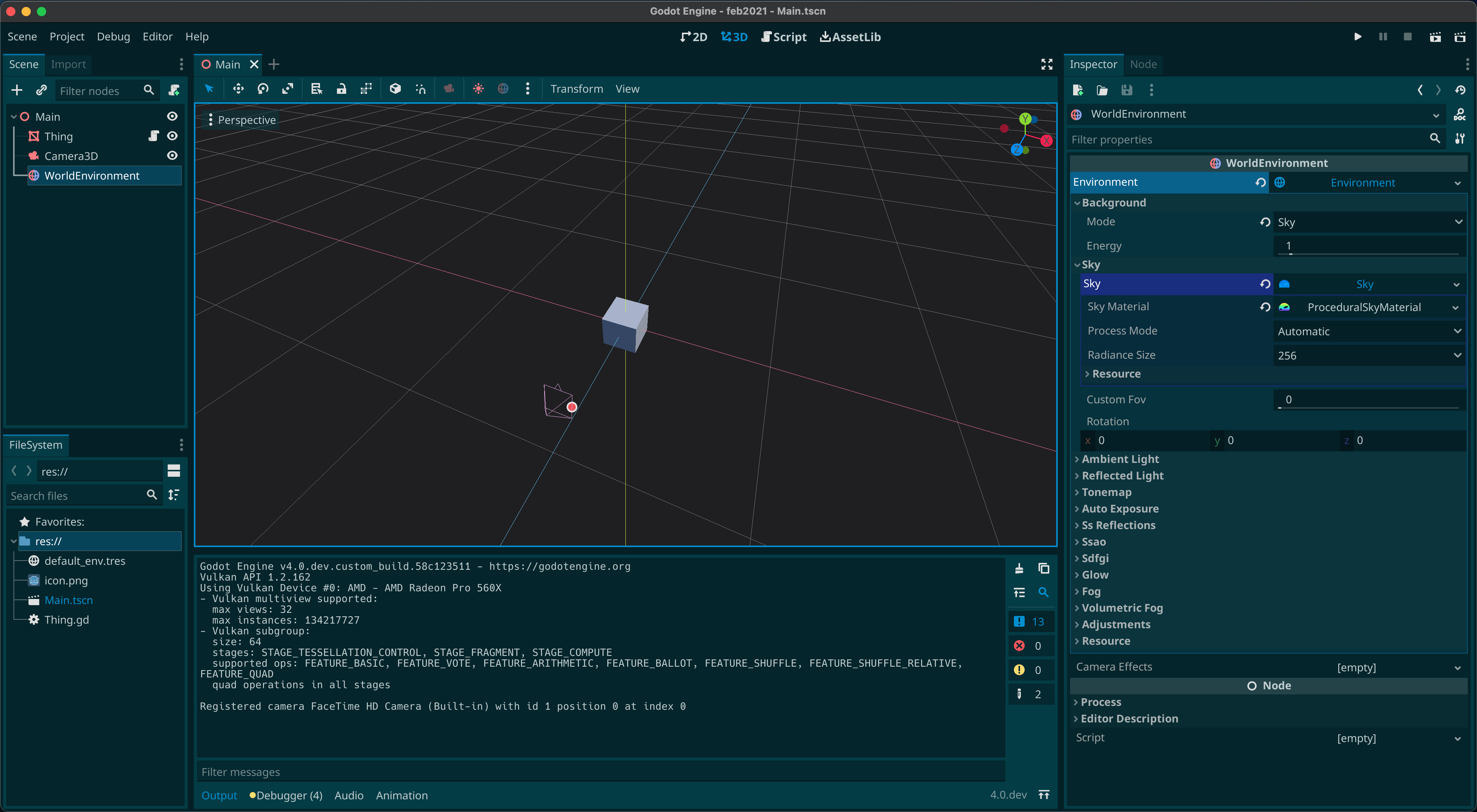Switch to the Script workspace
This screenshot has height=812, width=1477.
click(x=783, y=37)
